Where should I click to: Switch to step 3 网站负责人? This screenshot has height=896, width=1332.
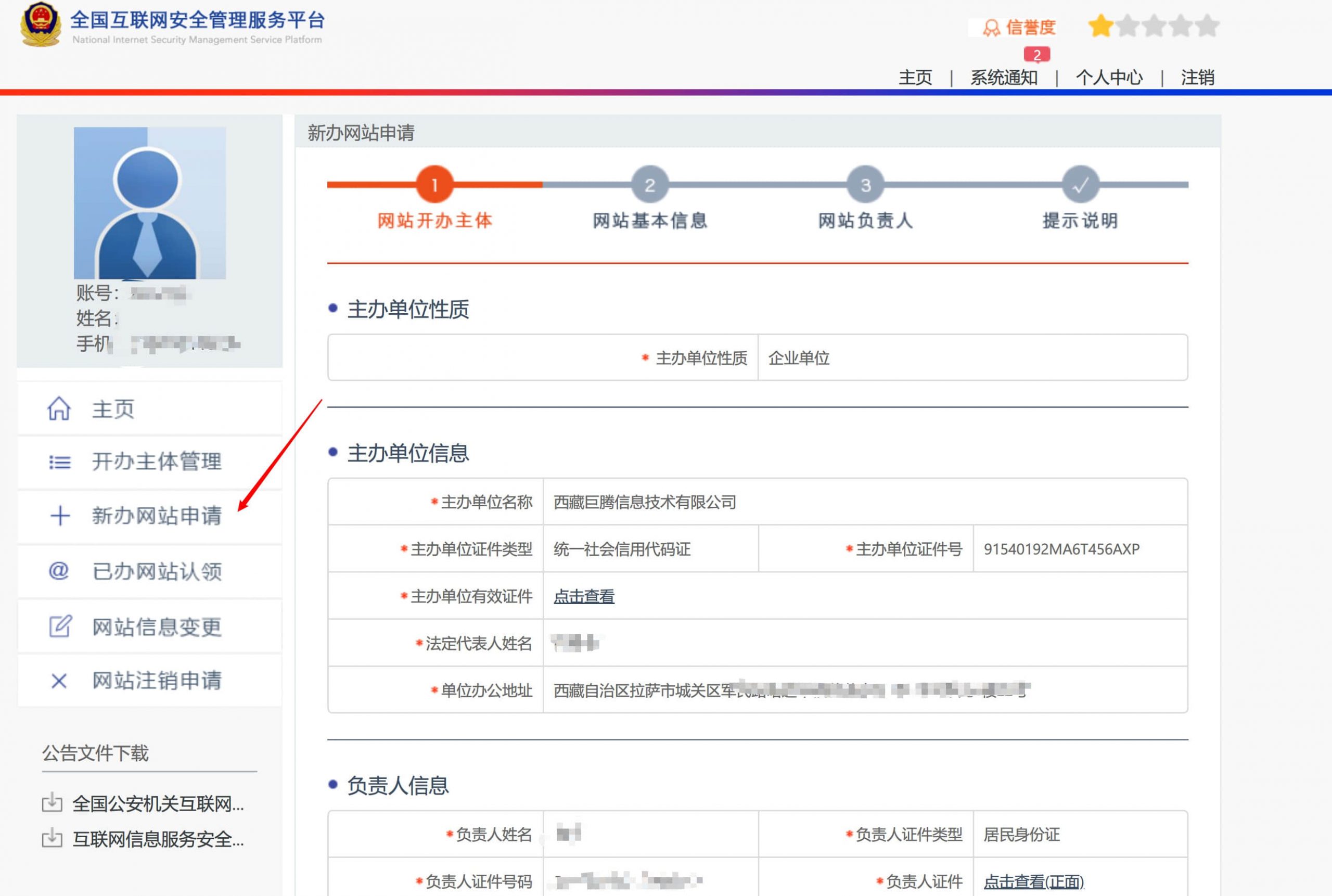[865, 184]
